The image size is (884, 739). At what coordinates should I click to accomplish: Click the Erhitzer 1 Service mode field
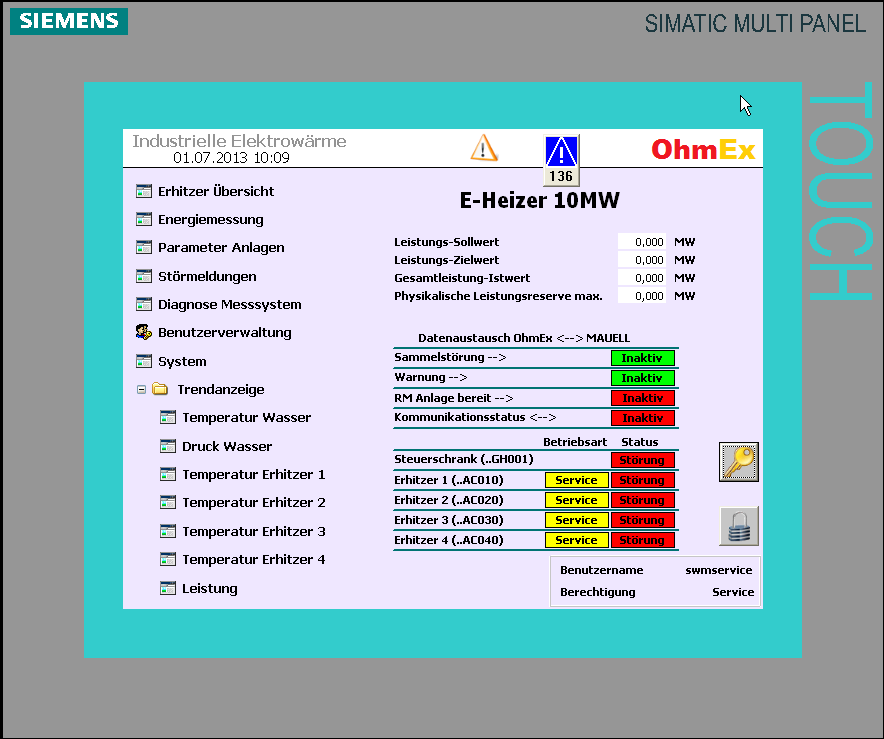(576, 480)
